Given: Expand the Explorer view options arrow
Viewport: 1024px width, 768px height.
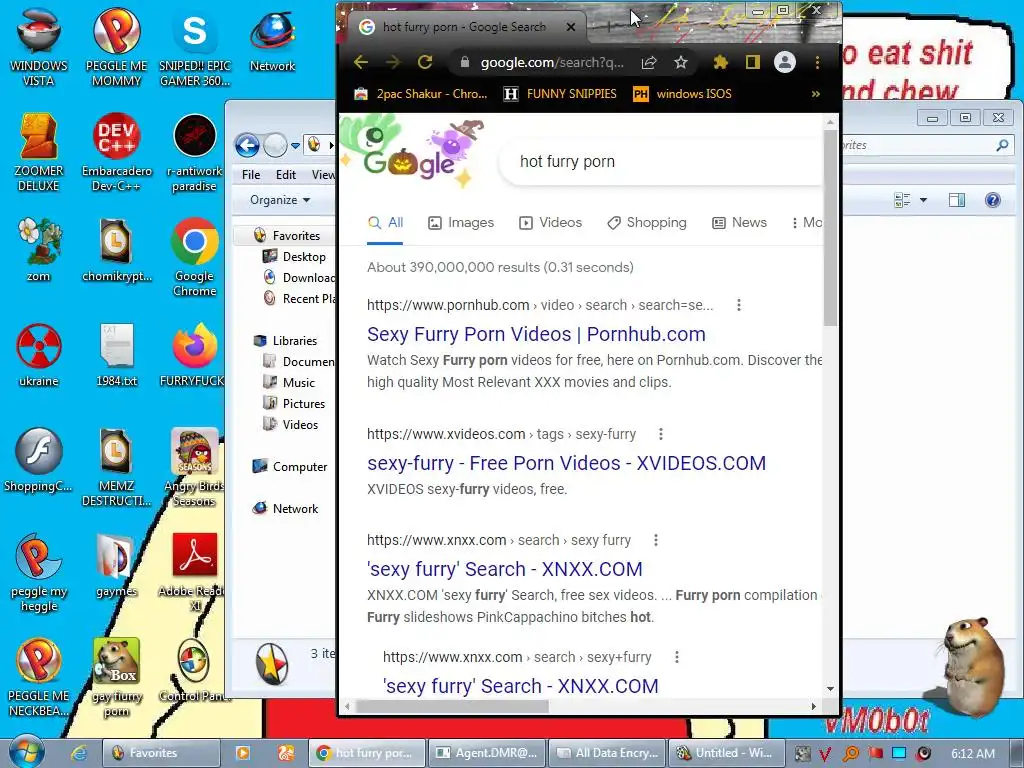Looking at the screenshot, I should 923,200.
